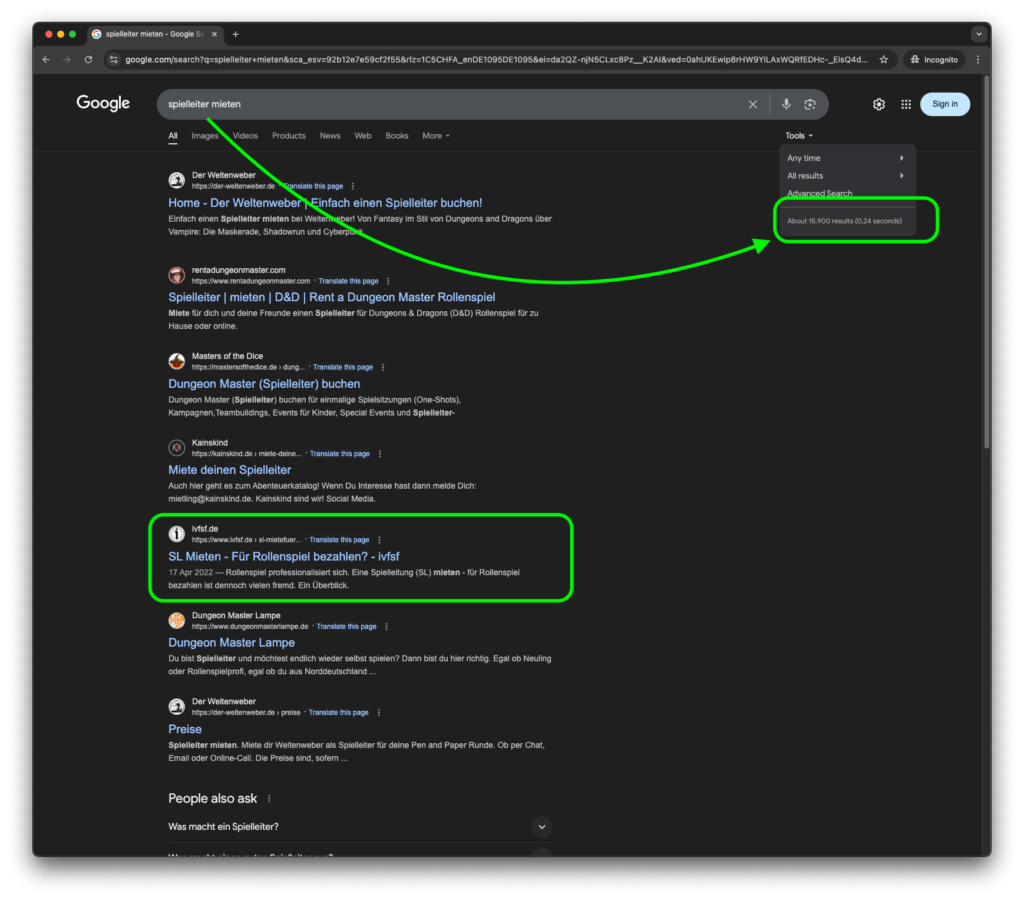Translate the Dungeon Master Lampe page

coord(346,626)
